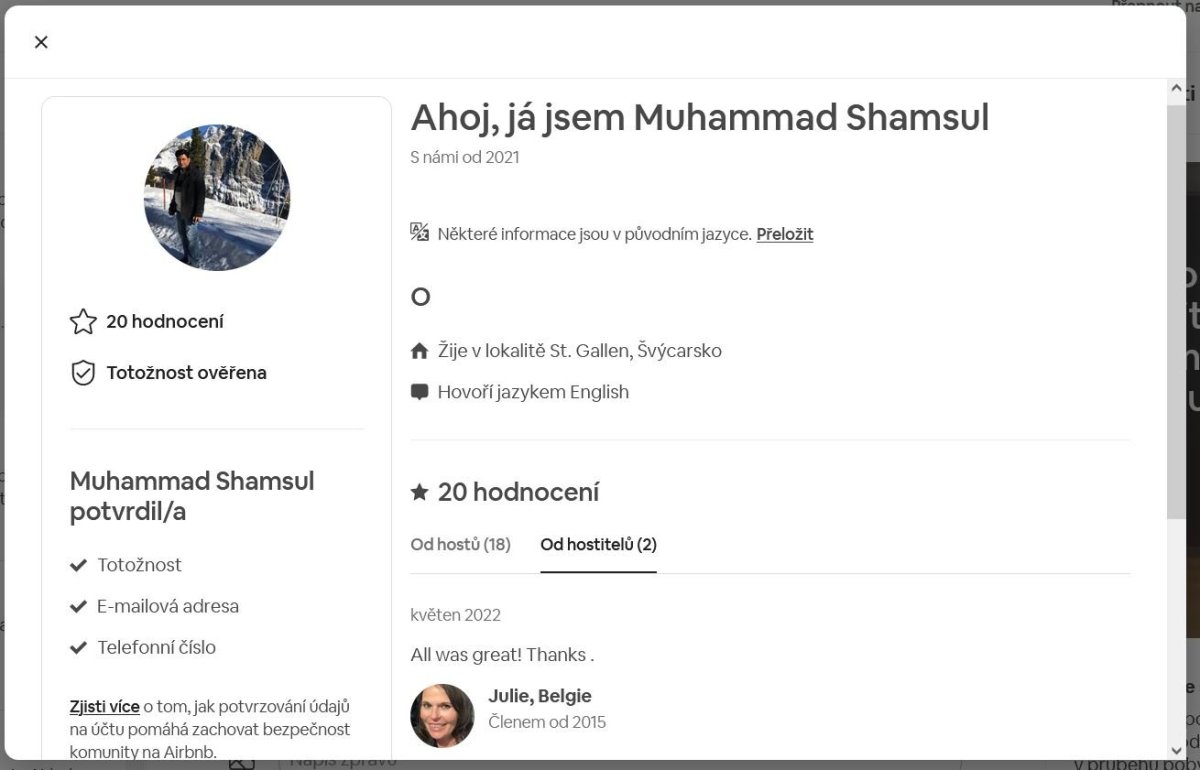Click Muhammad Shamsul's round profile photo
1200x770 pixels.
[x=217, y=198]
